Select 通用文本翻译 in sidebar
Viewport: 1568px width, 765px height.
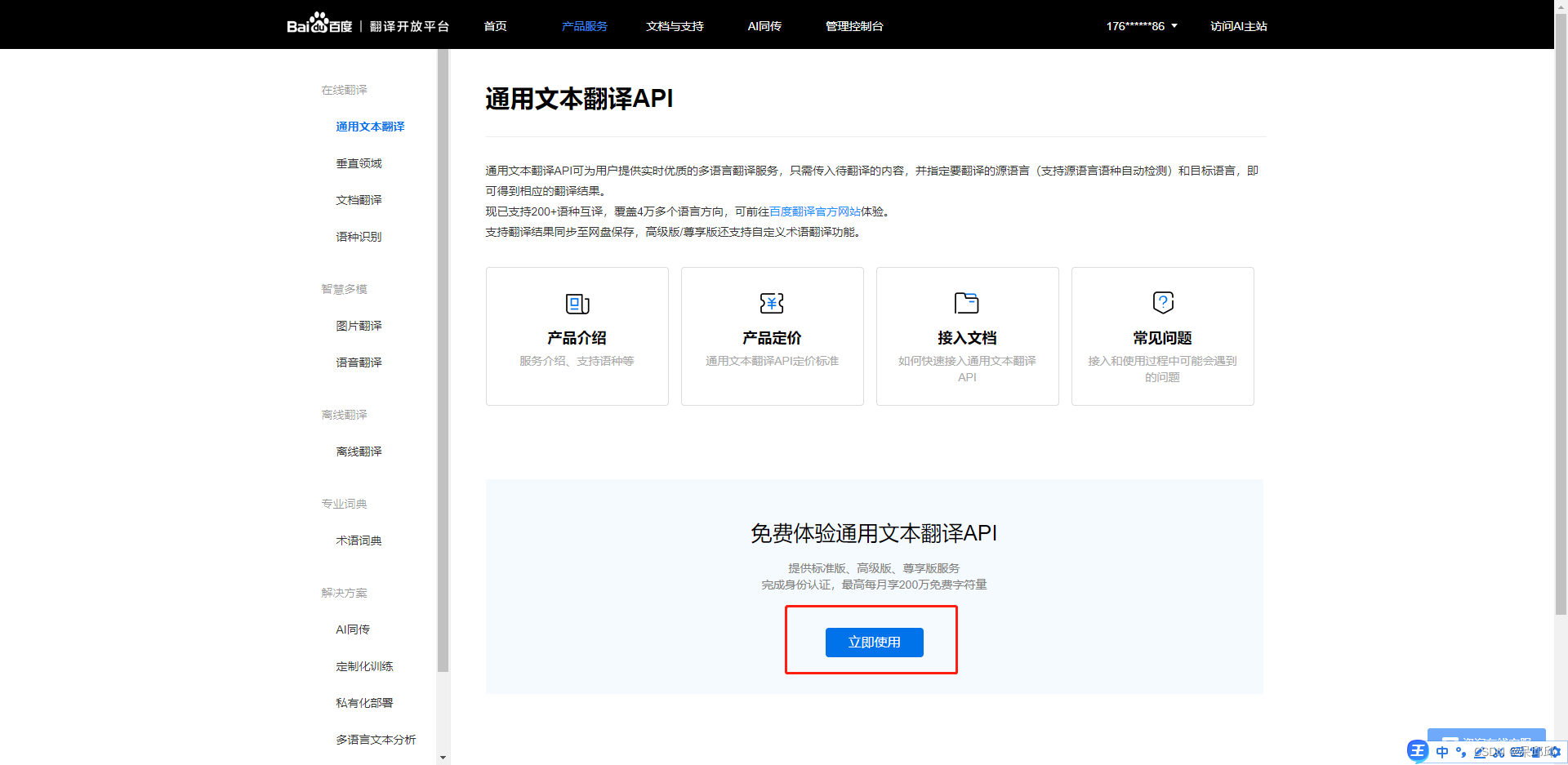click(x=370, y=127)
